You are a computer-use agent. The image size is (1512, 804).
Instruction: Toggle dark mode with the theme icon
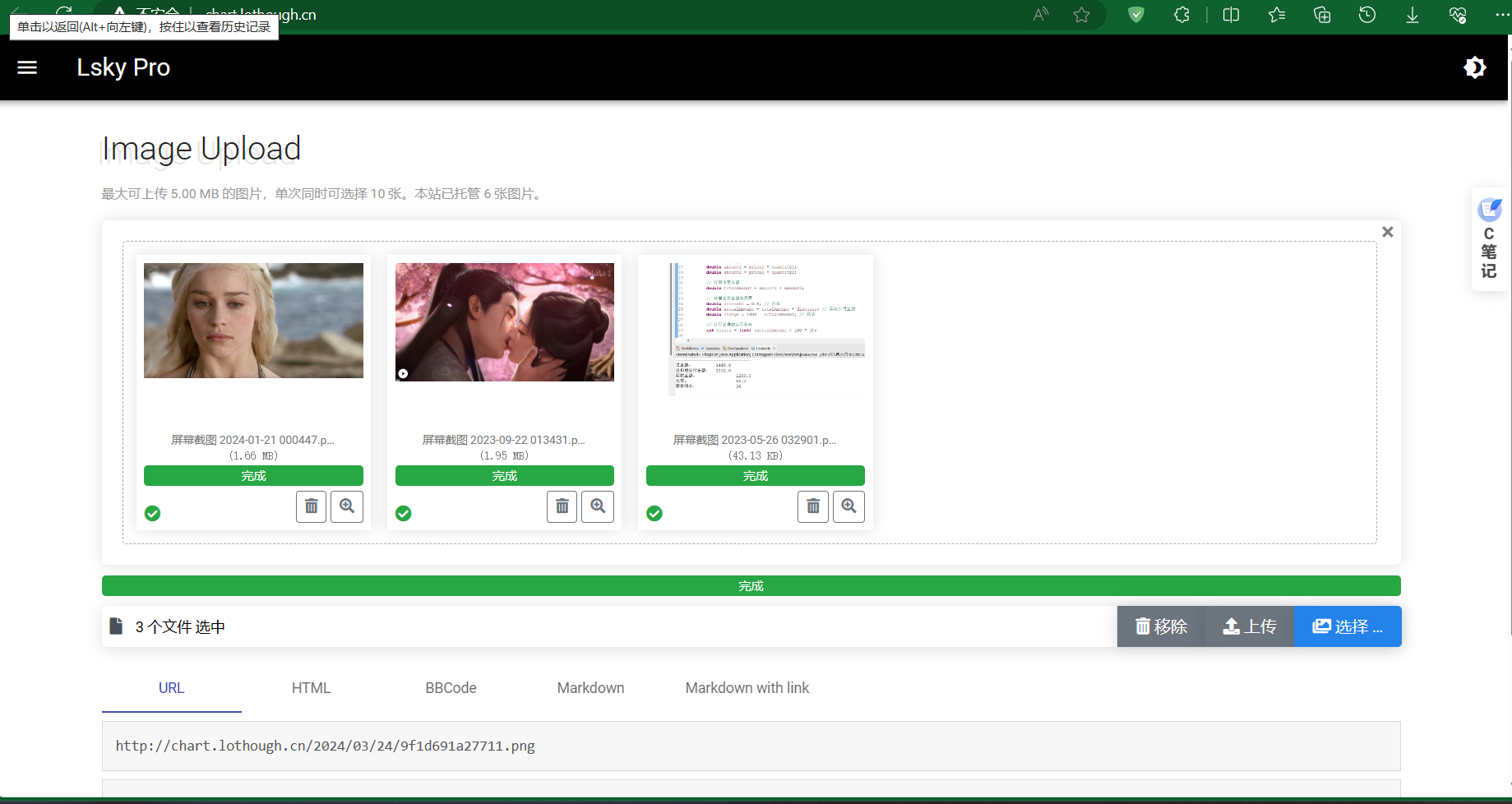click(1476, 67)
